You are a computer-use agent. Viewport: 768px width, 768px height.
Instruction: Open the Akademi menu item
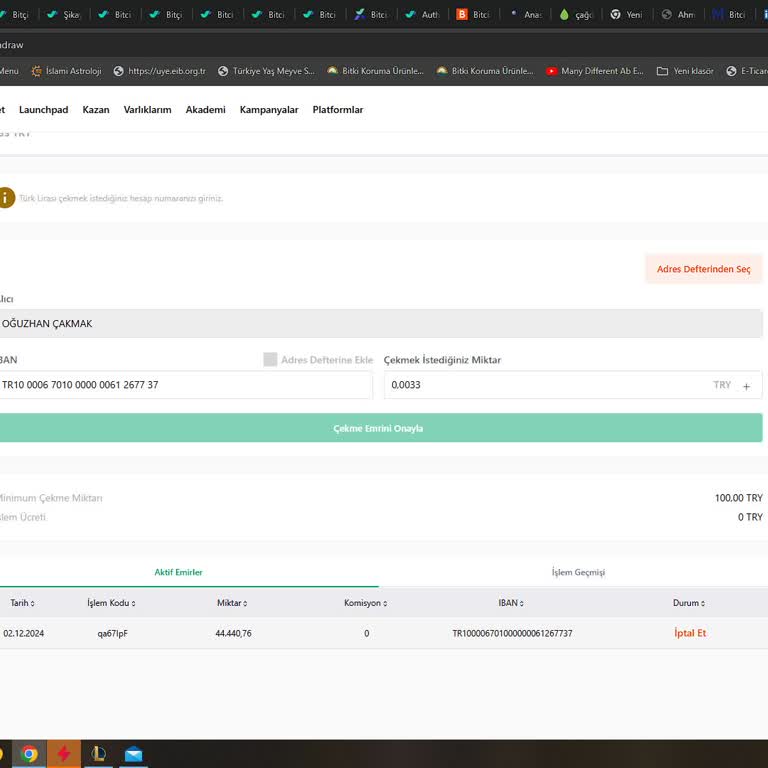pyautogui.click(x=206, y=110)
